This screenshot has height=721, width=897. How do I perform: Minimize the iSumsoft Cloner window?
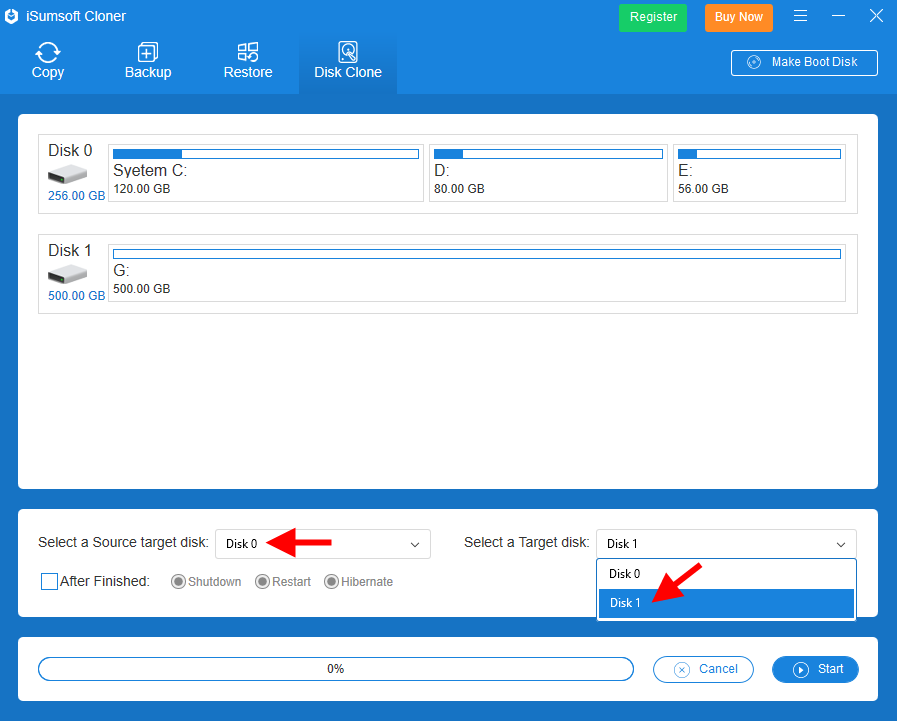[x=838, y=16]
